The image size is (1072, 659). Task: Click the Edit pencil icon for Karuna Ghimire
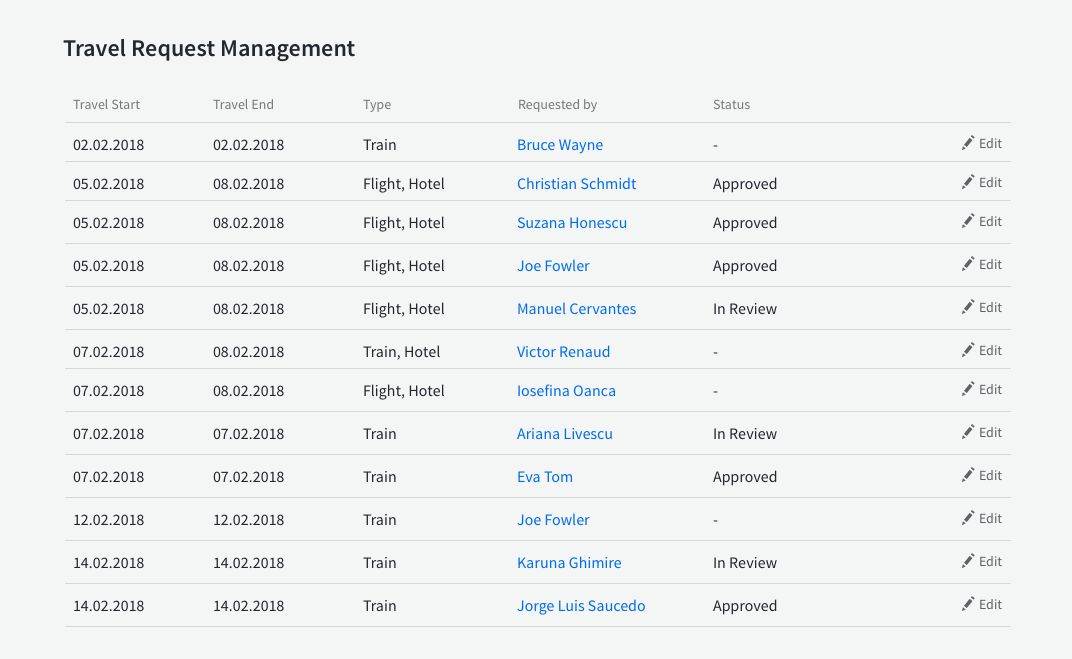coord(968,560)
